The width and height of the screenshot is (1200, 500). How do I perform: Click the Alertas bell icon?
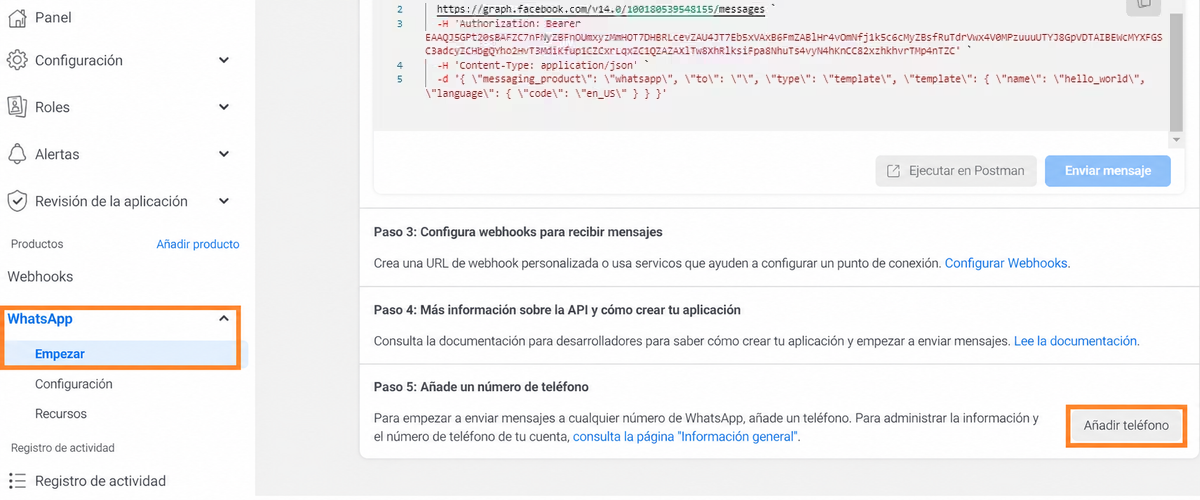[x=17, y=154]
